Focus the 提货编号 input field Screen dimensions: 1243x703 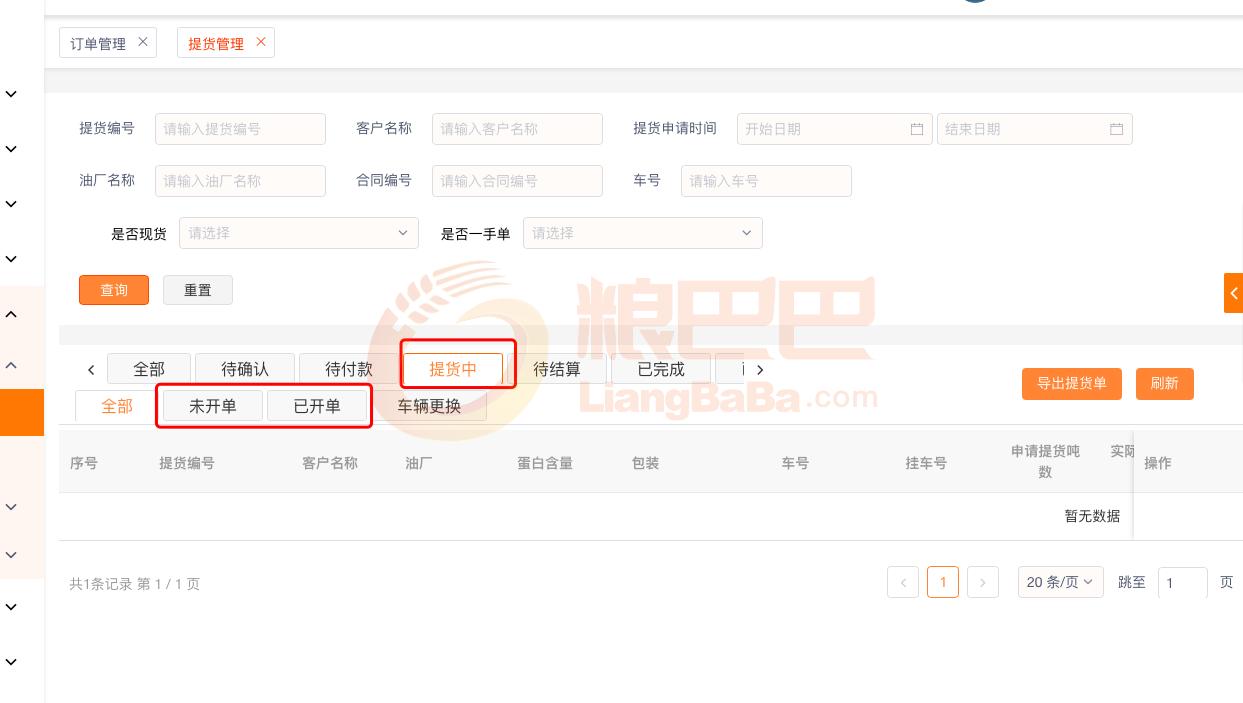coord(240,129)
